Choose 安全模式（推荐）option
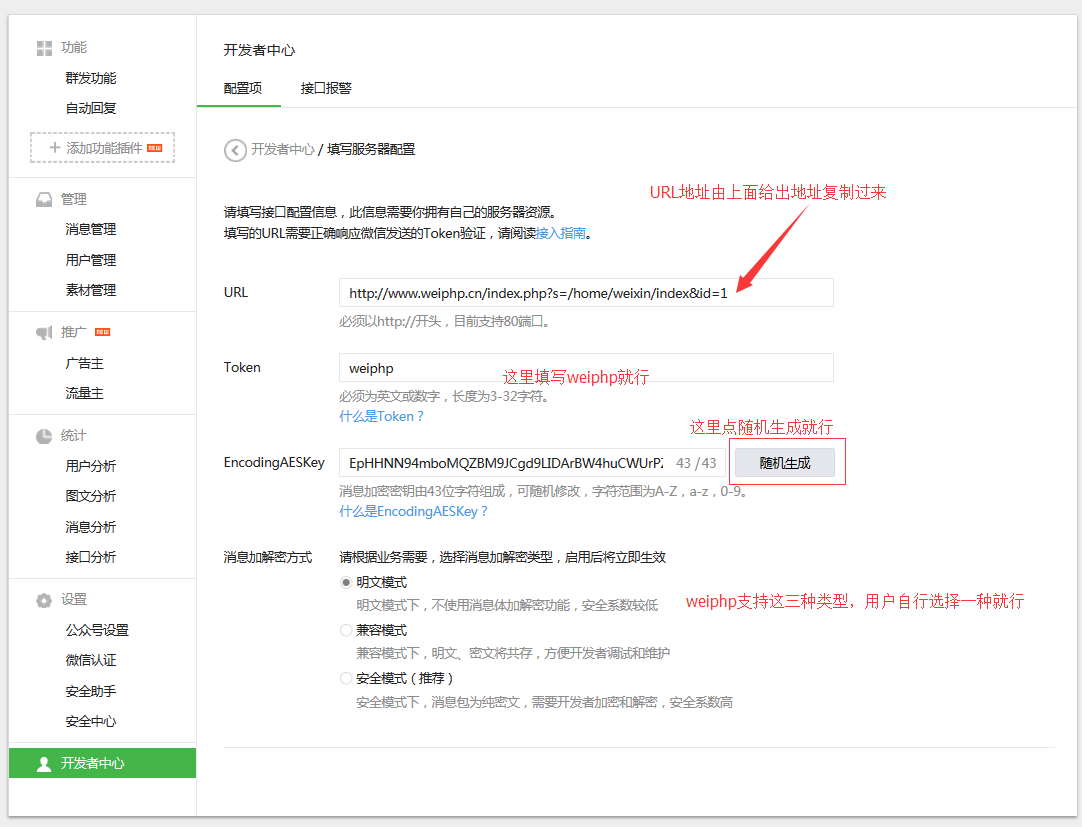This screenshot has width=1082, height=827. click(346, 677)
